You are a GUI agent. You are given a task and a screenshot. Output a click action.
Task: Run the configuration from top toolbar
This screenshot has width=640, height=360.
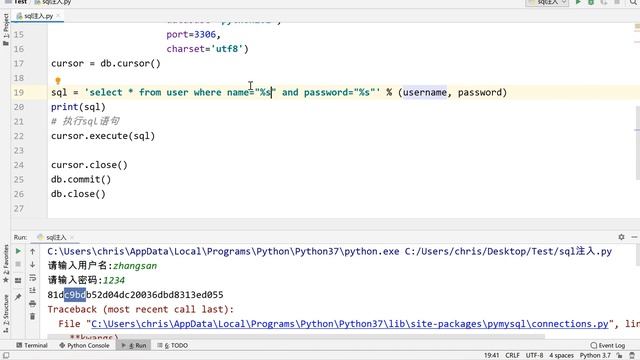tap(578, 2)
